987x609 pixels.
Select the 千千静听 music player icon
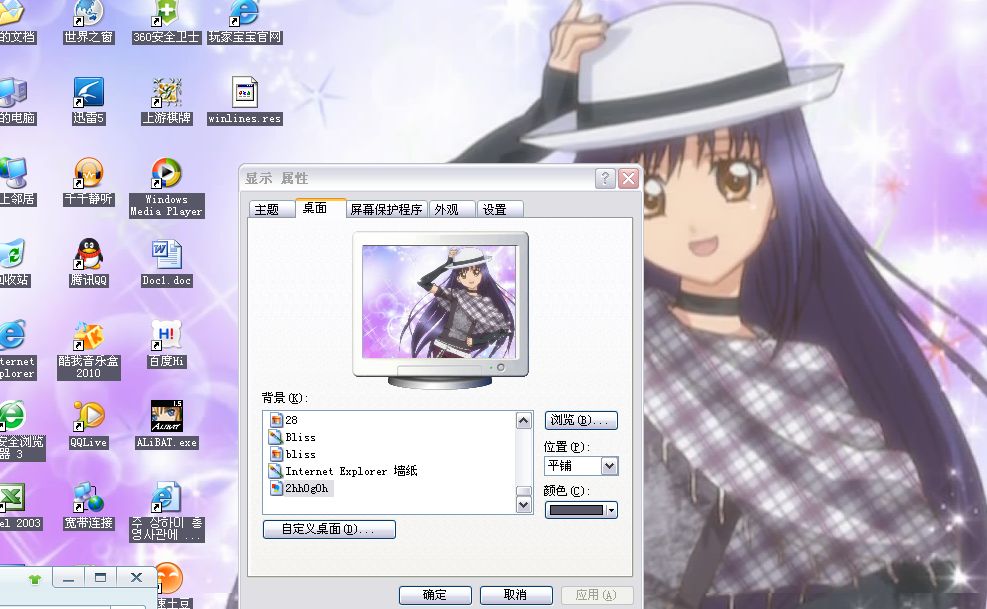tap(88, 175)
